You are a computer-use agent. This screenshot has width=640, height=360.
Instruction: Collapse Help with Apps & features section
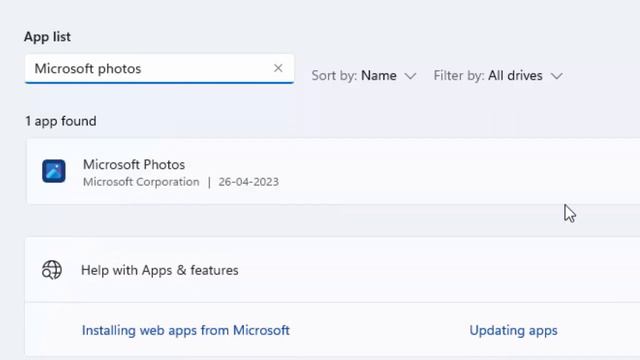tap(332, 270)
